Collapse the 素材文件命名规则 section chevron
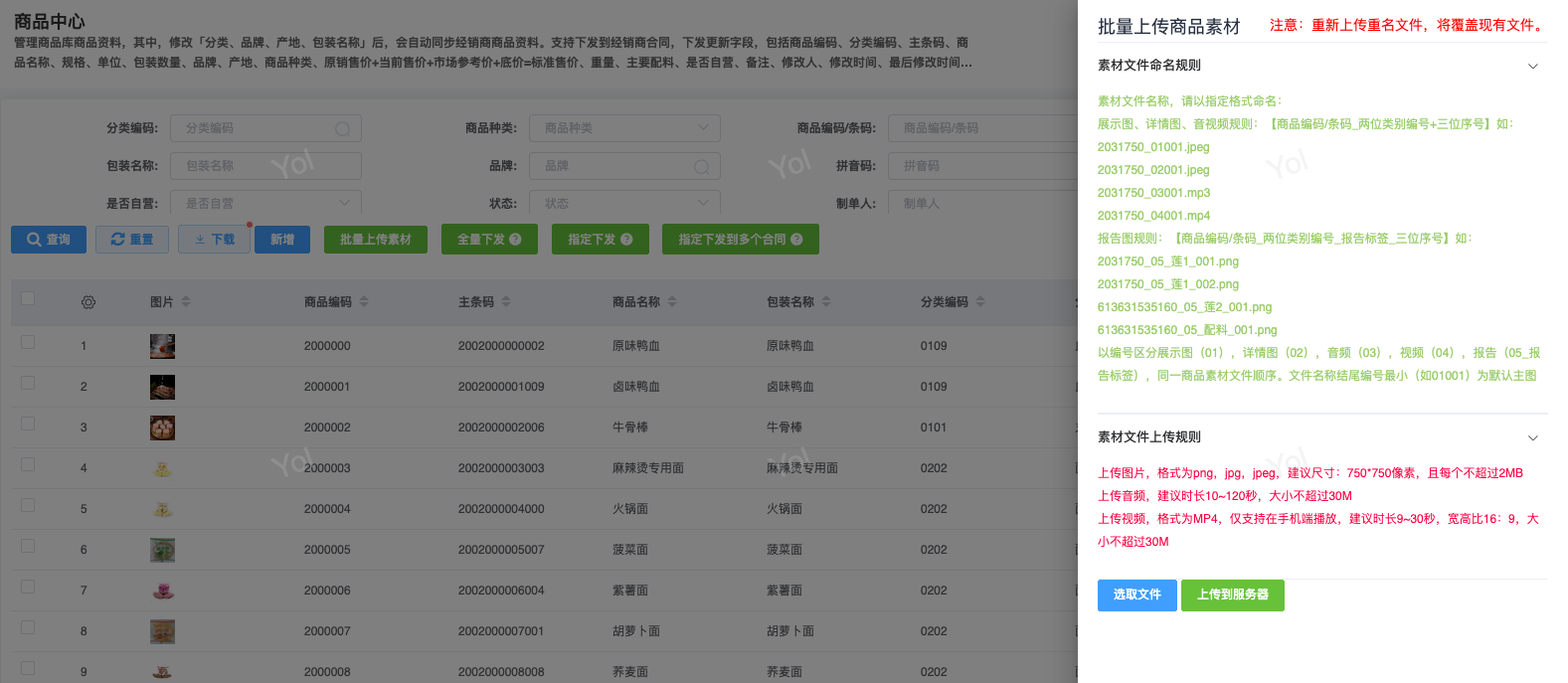 coord(1533,66)
